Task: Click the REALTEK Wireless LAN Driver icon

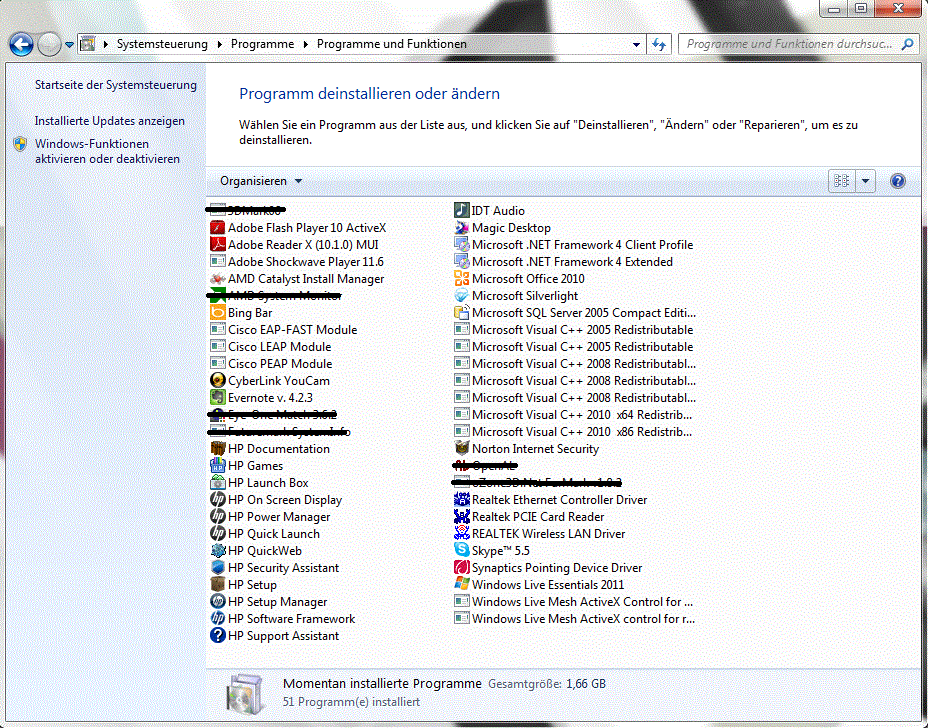Action: point(462,534)
